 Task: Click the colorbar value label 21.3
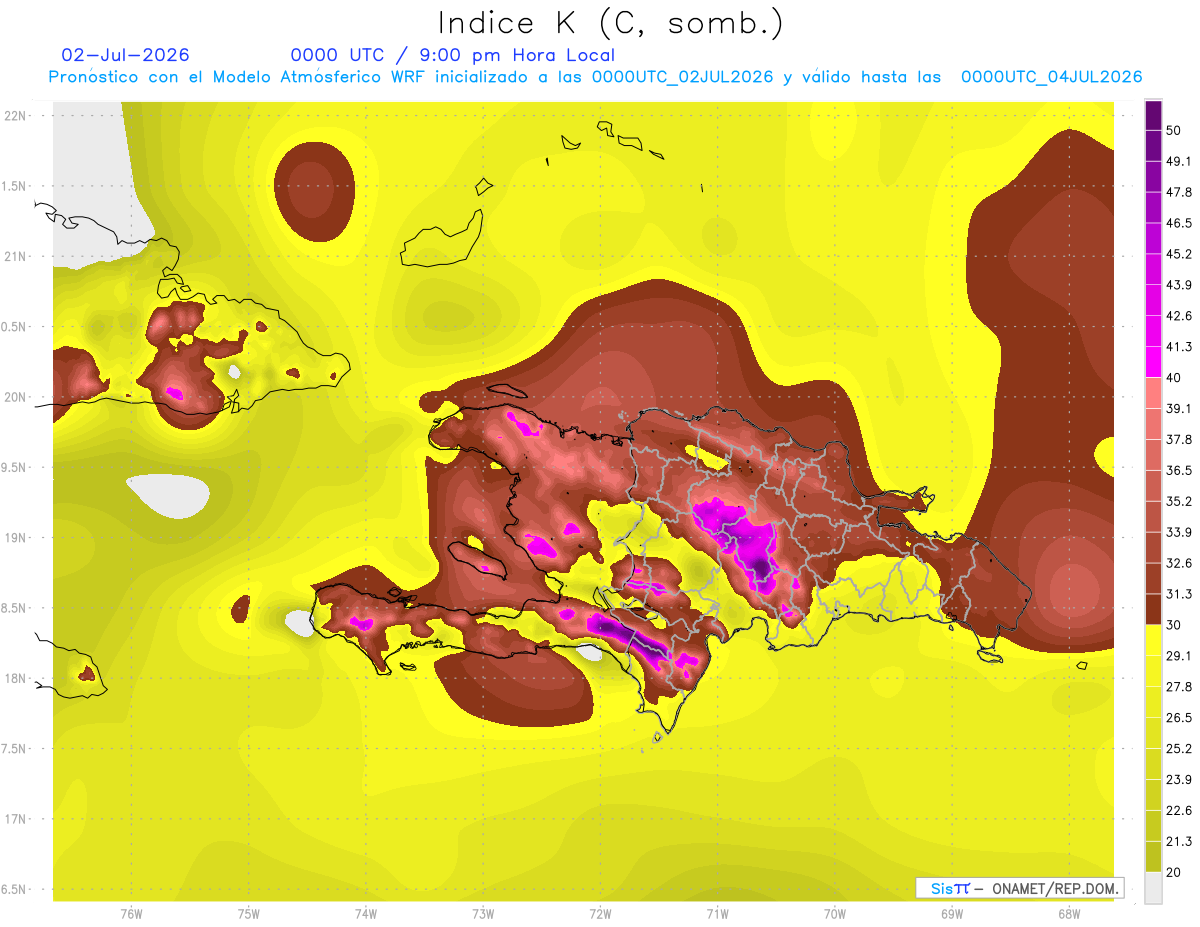click(x=1179, y=841)
